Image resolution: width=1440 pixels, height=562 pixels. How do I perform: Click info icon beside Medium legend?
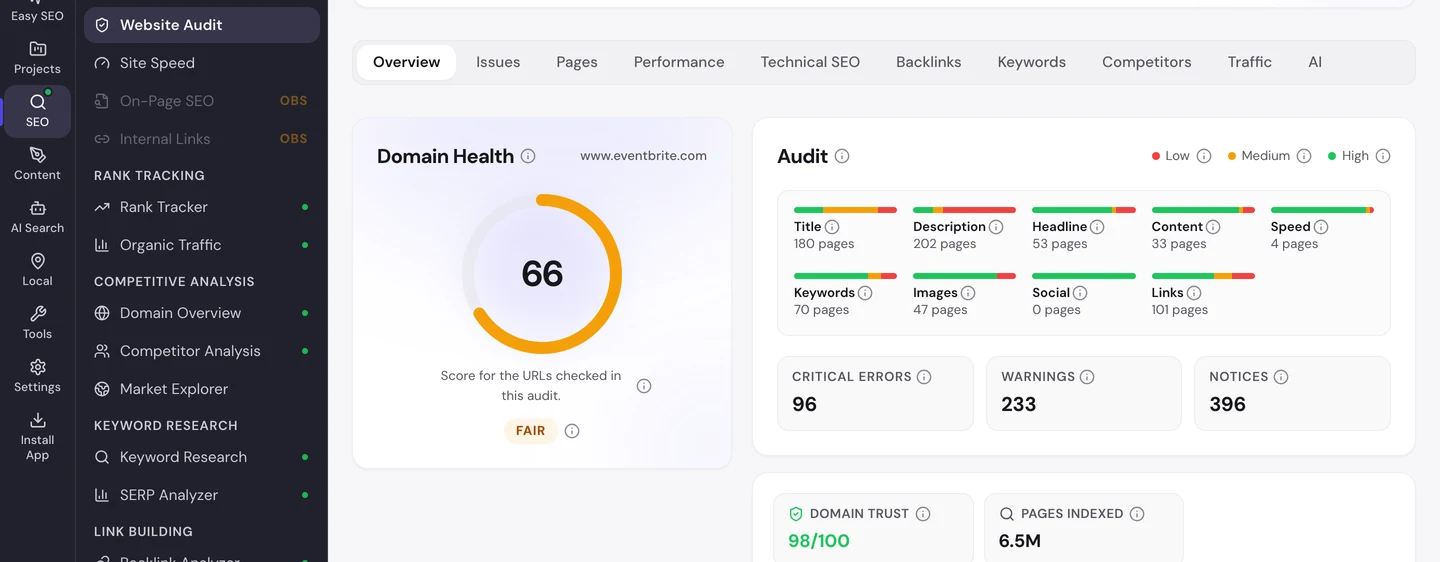click(x=1304, y=156)
